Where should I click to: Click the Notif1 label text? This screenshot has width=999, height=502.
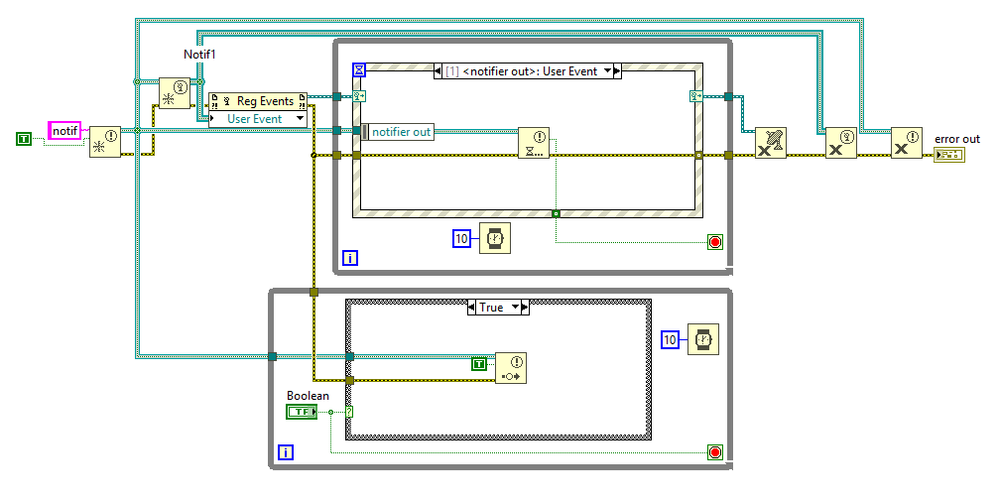coord(199,54)
